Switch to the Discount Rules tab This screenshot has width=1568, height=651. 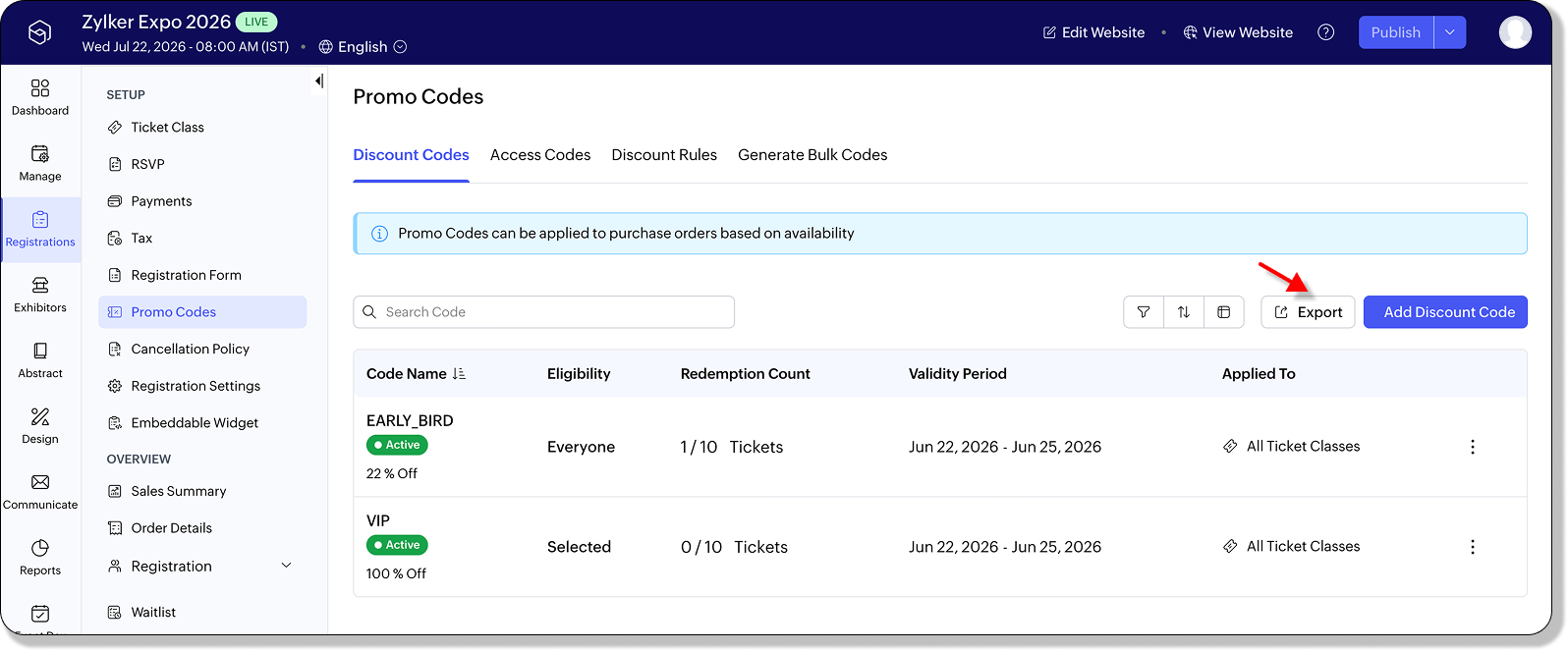664,155
